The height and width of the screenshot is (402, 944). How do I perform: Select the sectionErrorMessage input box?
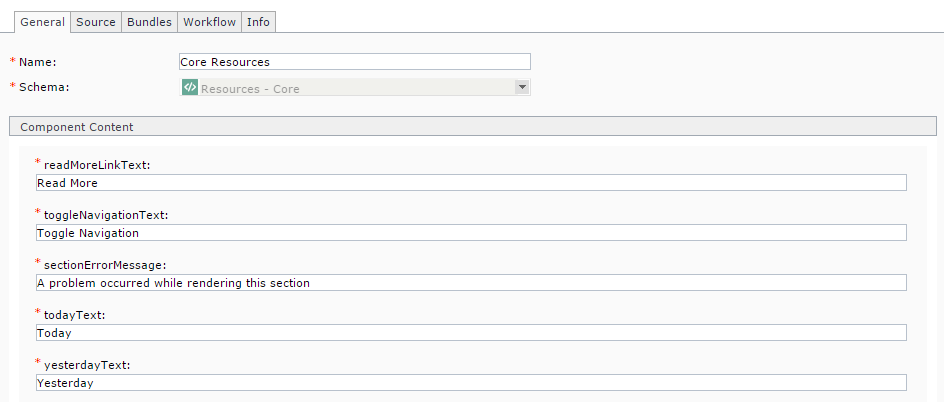470,283
